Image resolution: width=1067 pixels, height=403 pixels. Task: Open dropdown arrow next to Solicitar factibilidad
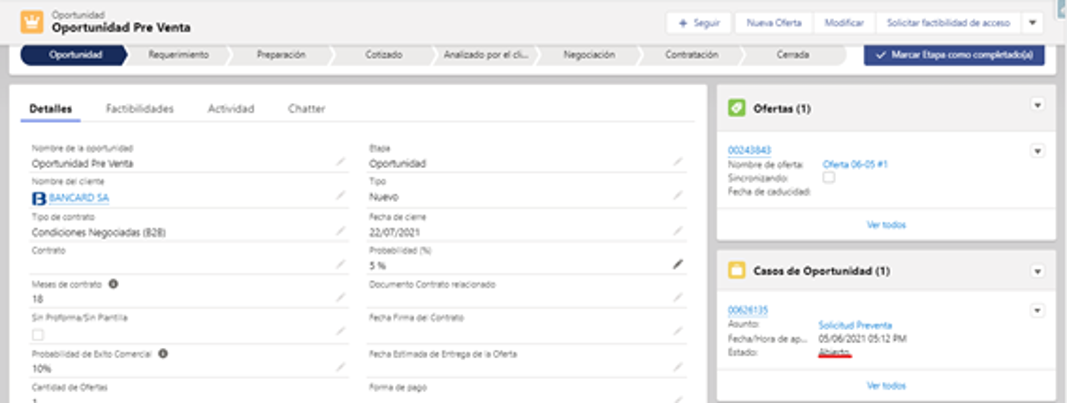[1032, 22]
